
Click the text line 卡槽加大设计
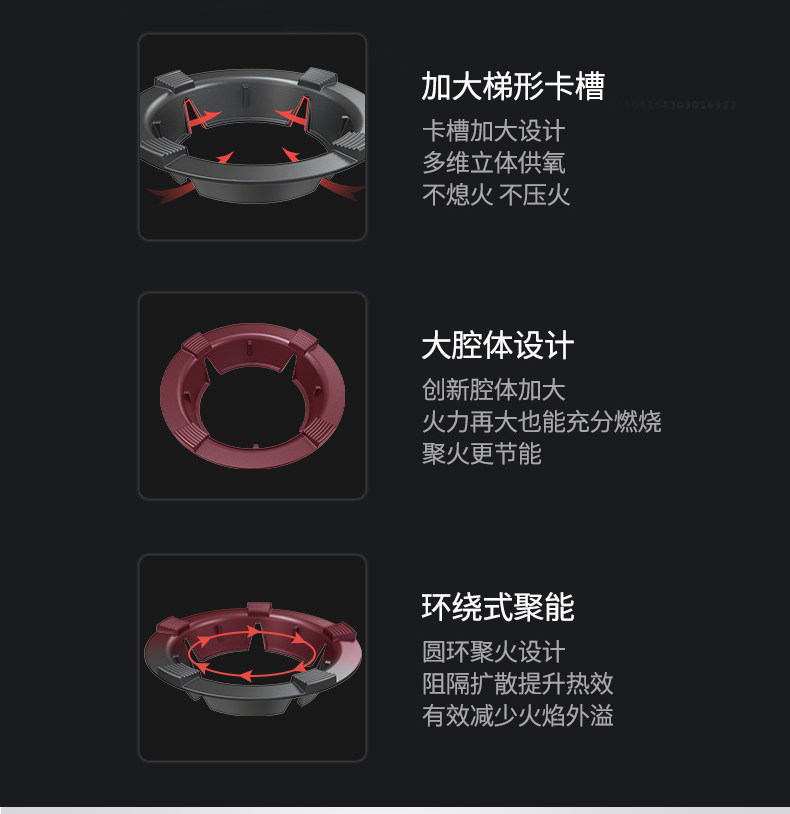point(494,131)
